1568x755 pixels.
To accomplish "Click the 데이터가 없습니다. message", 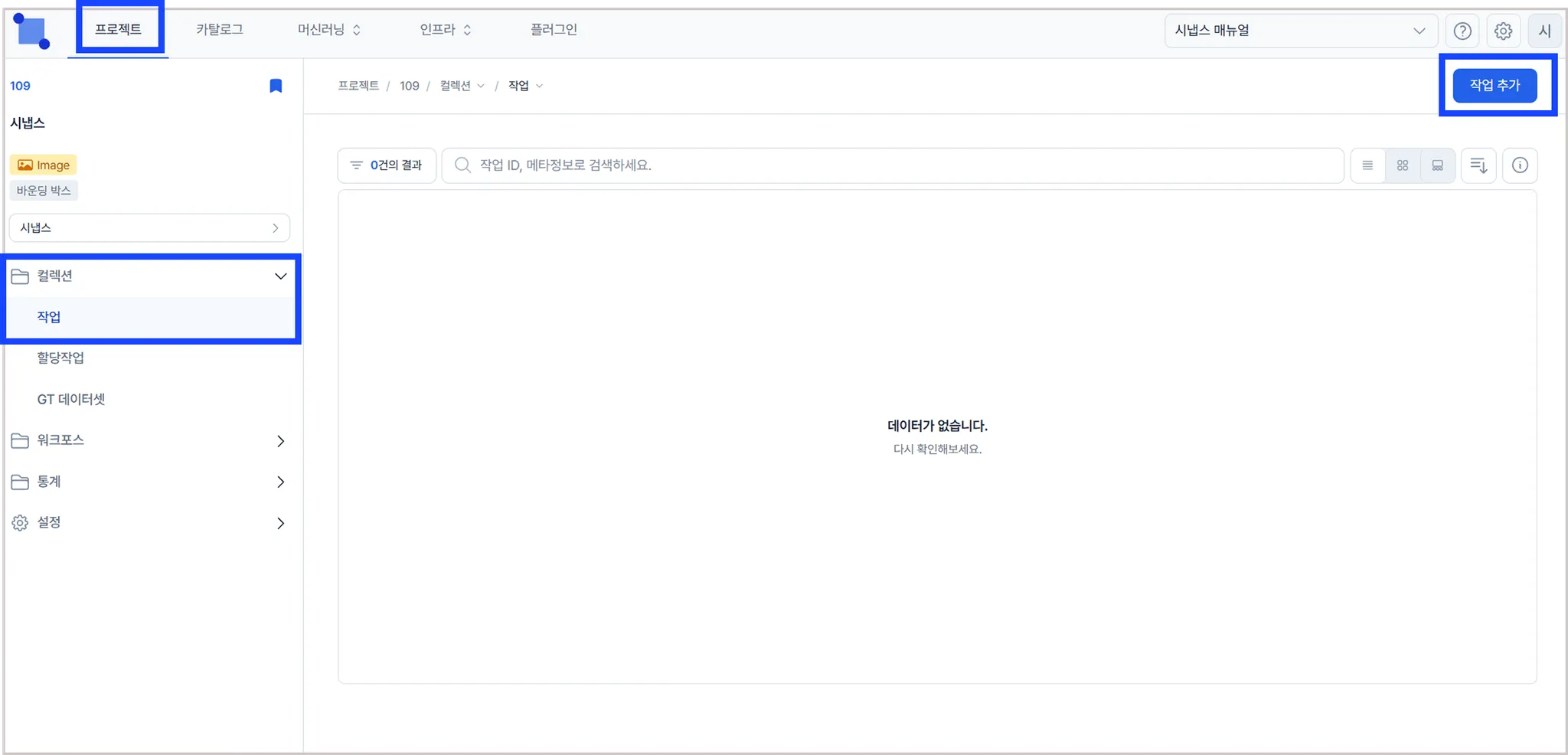I will (x=937, y=426).
